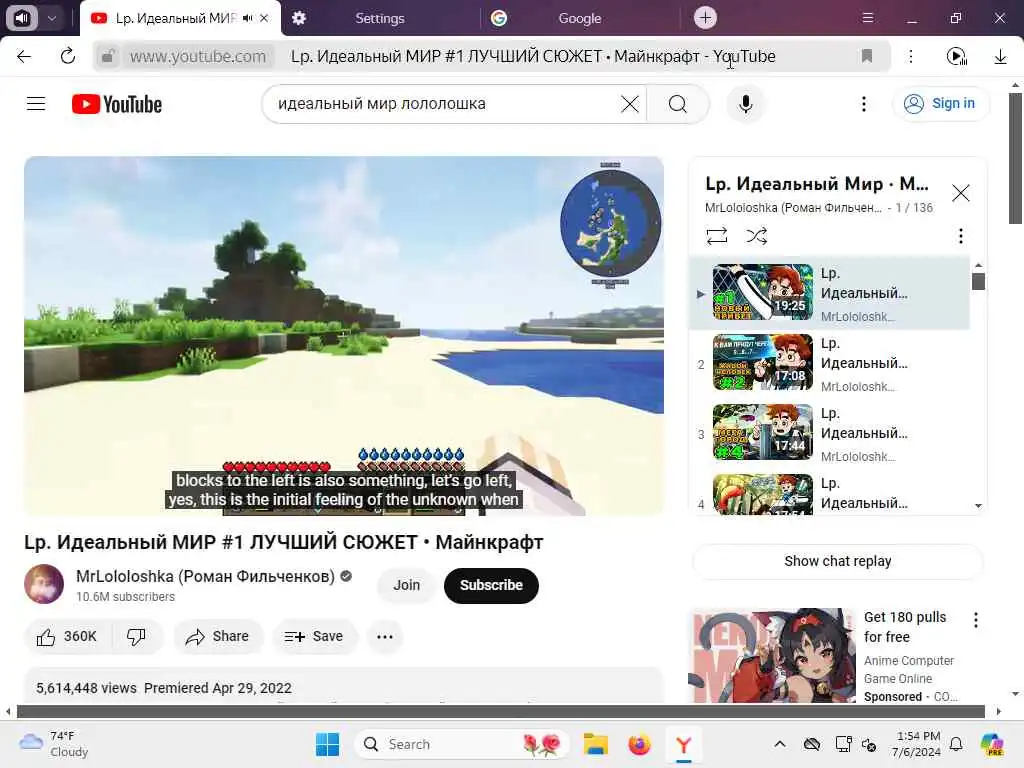Open the fourth playlist video thumbnail
Image resolution: width=1024 pixels, height=768 pixels.
(763, 494)
